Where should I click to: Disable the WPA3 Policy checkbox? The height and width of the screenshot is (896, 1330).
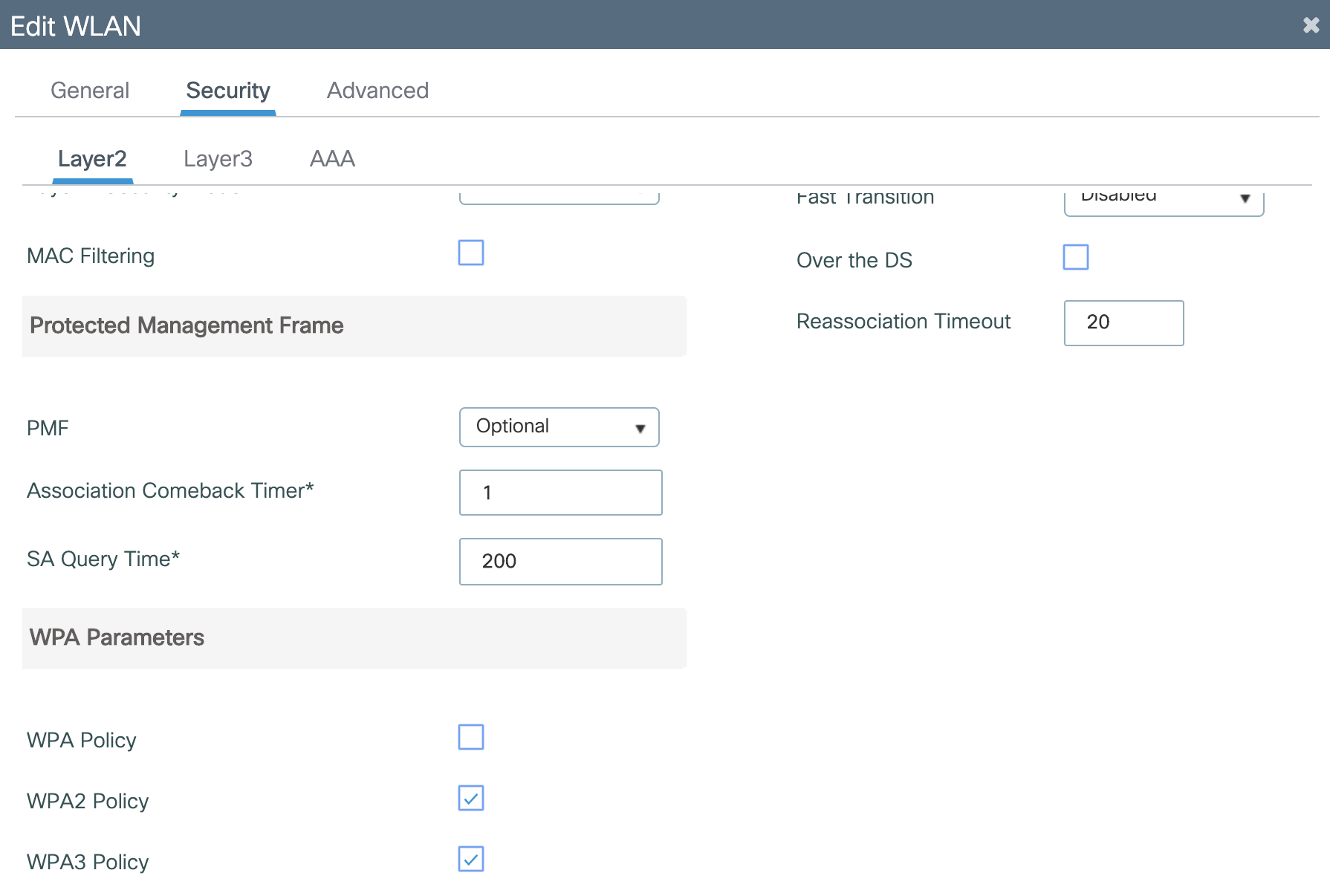tap(471, 859)
